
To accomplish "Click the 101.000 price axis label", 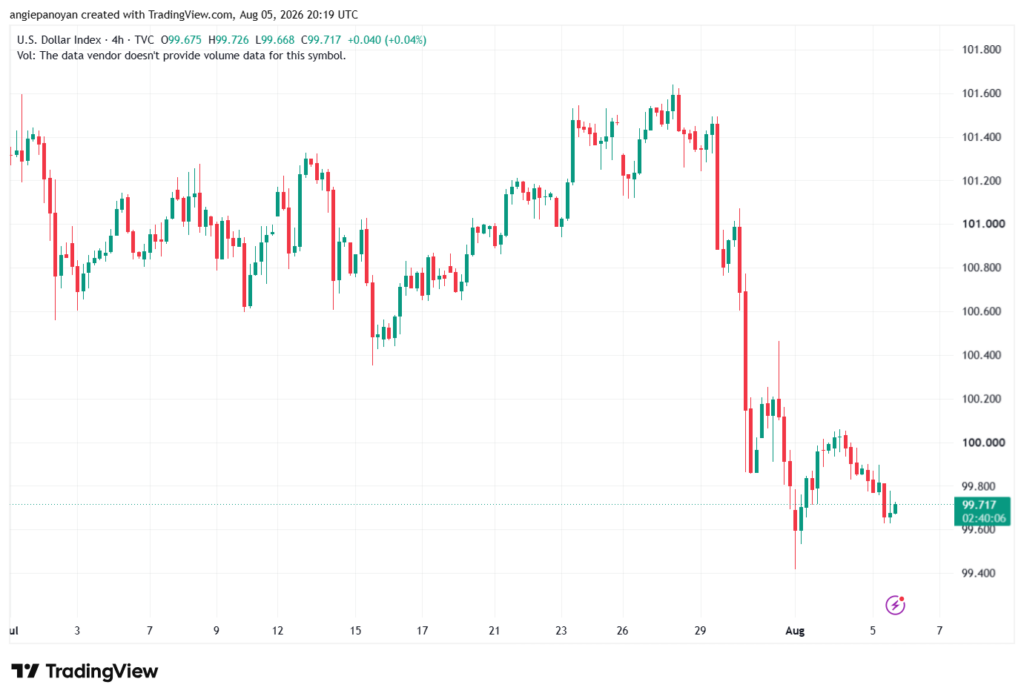I will 983,224.
